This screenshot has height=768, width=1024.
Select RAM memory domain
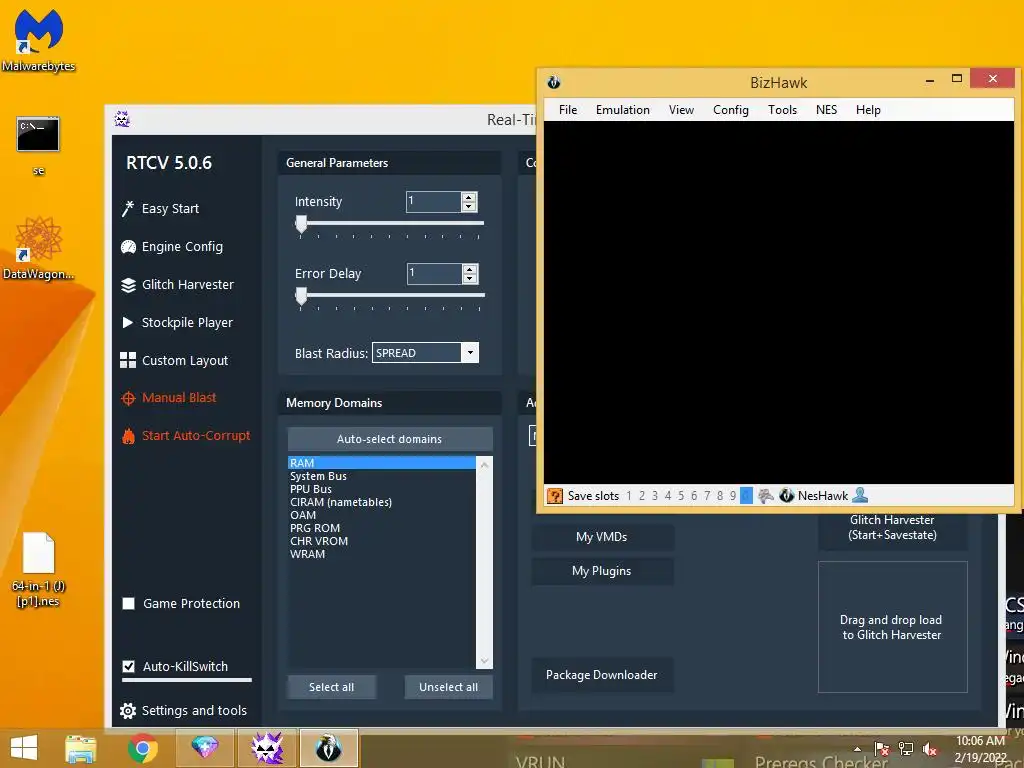click(x=382, y=463)
